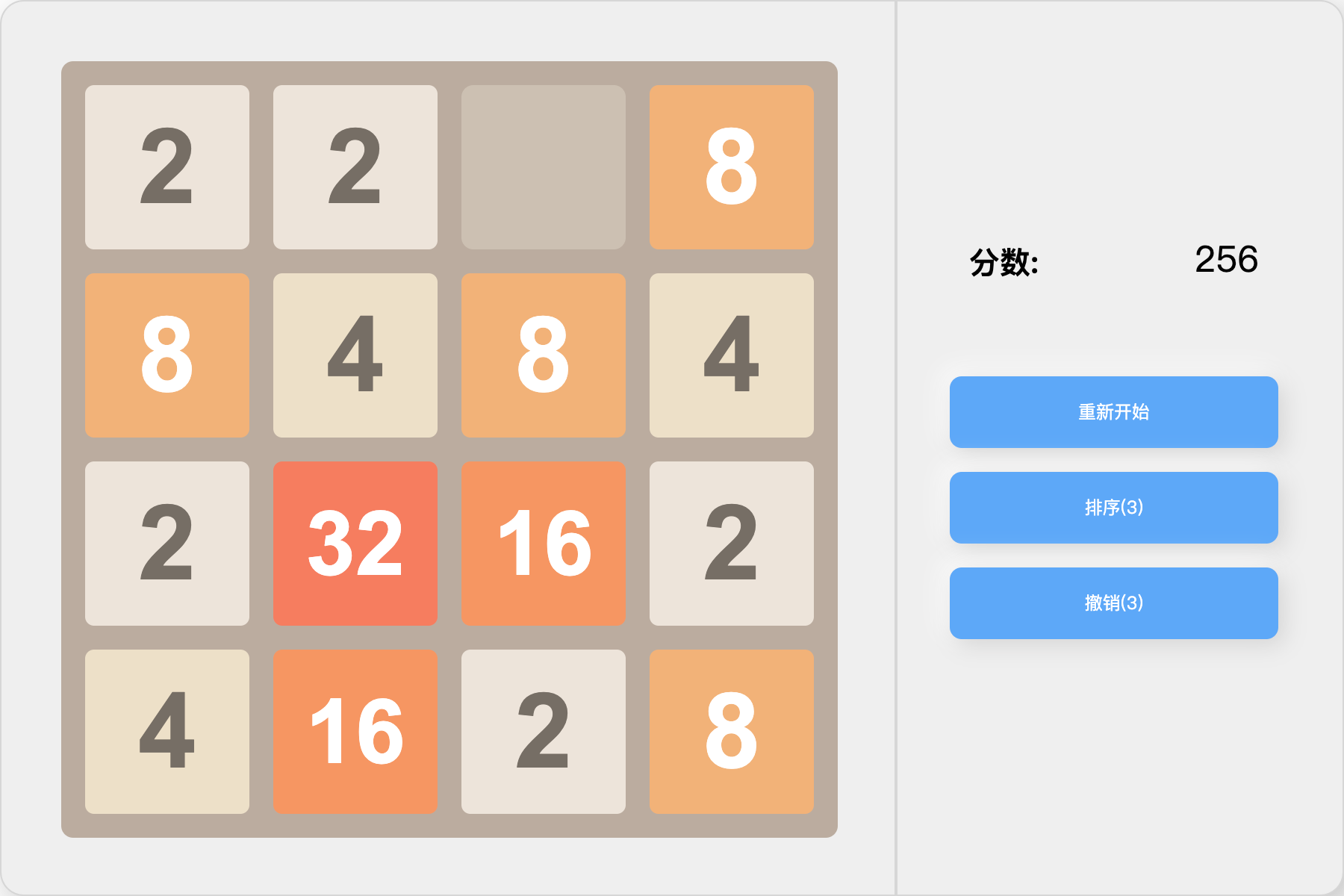Click the 4 tile above the 32 tile

355,355
